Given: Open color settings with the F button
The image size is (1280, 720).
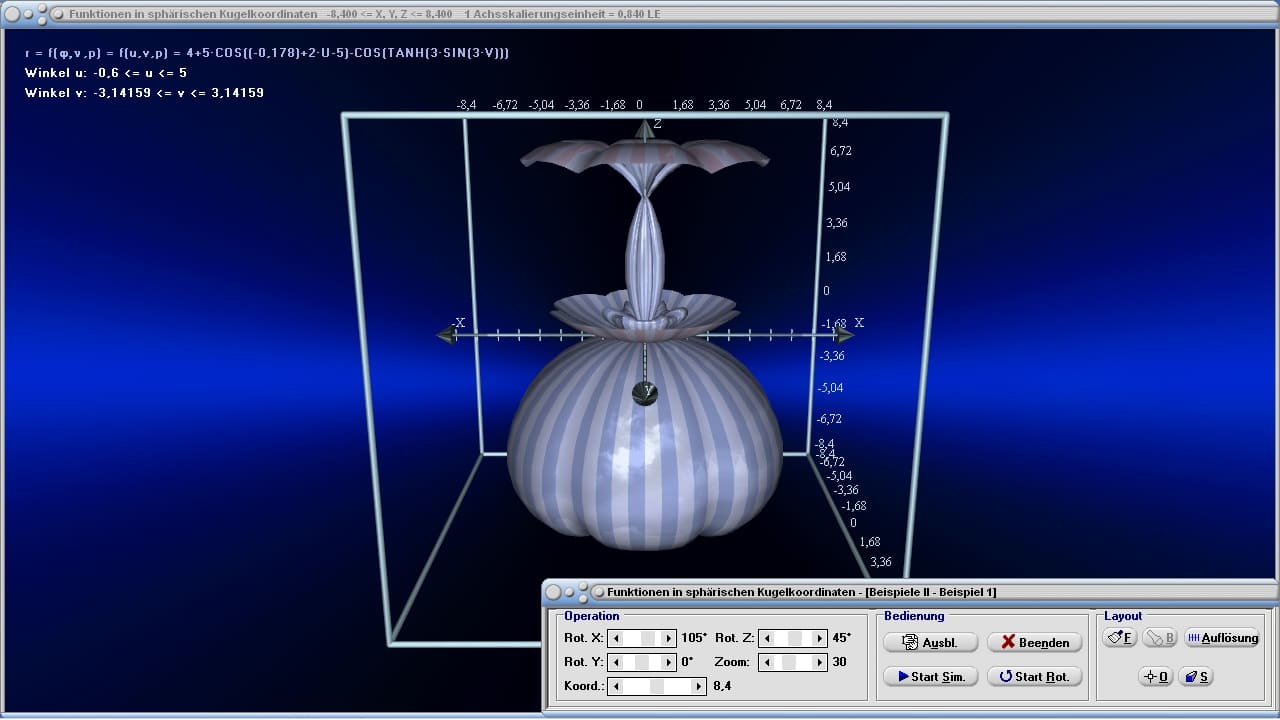Looking at the screenshot, I should point(1119,637).
